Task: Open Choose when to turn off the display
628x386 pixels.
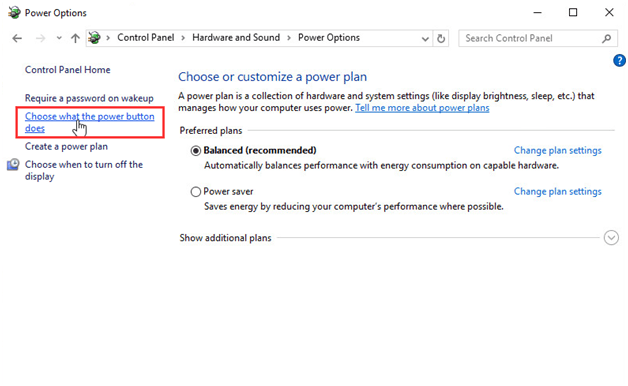Action: [84, 170]
